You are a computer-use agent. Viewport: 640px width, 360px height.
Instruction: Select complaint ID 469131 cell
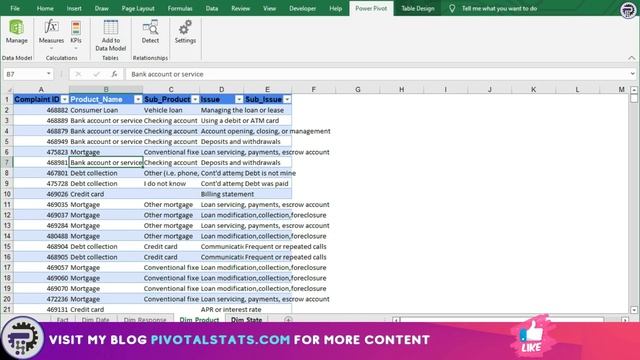coord(41,309)
